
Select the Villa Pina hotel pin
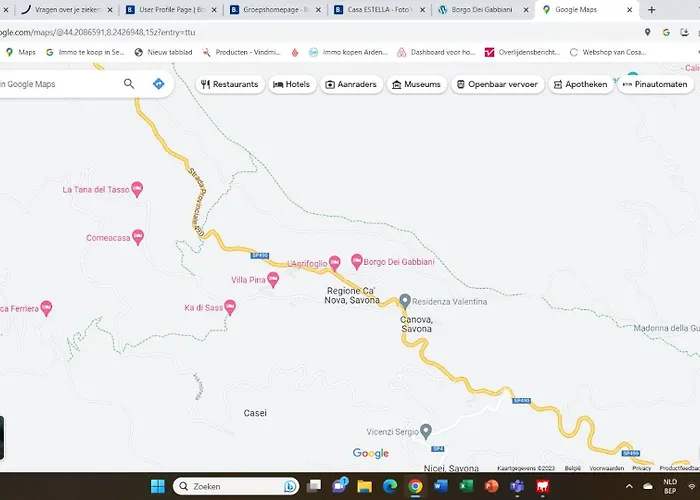[273, 280]
